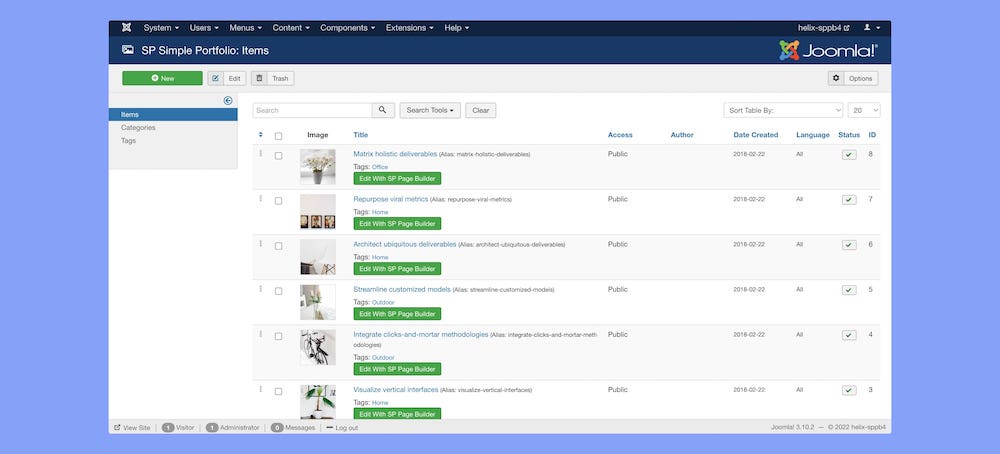The width and height of the screenshot is (1000, 454).
Task: Click the Options gear button
Action: coord(853,78)
